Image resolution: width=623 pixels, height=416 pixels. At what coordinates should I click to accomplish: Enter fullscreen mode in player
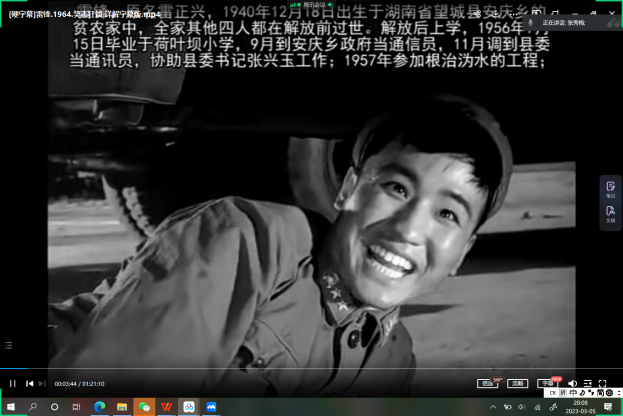(x=602, y=383)
